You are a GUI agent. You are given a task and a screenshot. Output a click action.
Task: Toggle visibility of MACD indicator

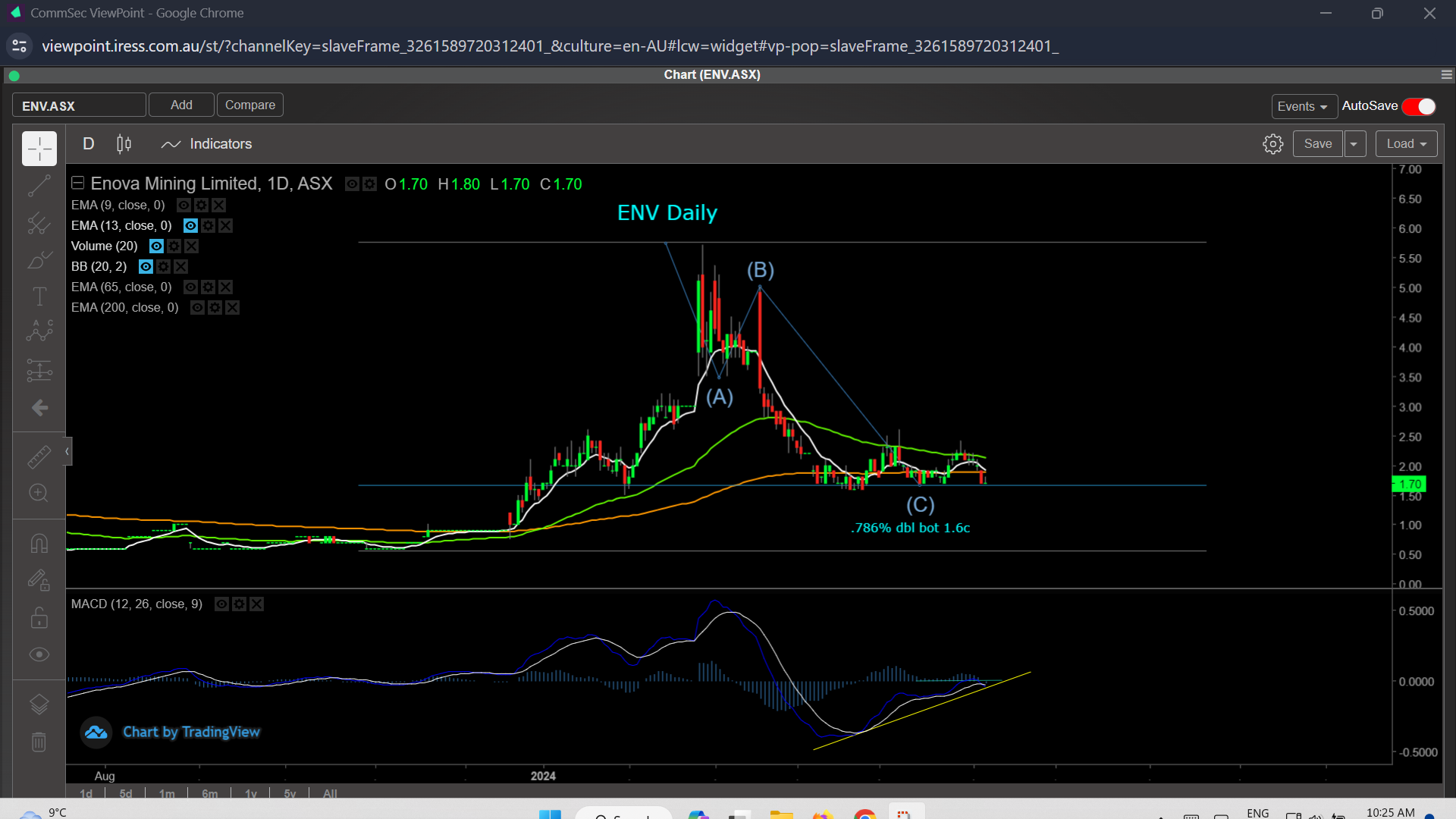click(221, 604)
